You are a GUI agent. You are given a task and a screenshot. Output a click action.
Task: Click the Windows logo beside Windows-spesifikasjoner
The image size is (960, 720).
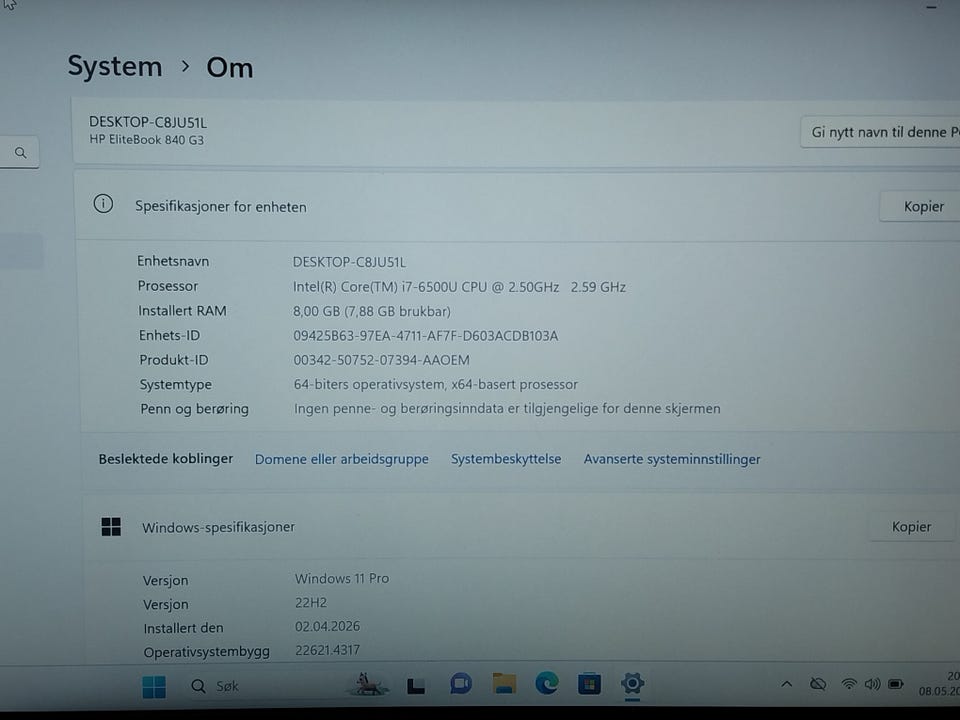click(x=111, y=527)
